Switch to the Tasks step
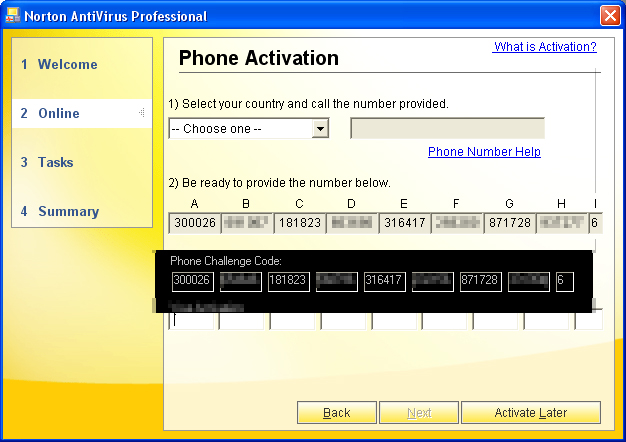 point(55,162)
